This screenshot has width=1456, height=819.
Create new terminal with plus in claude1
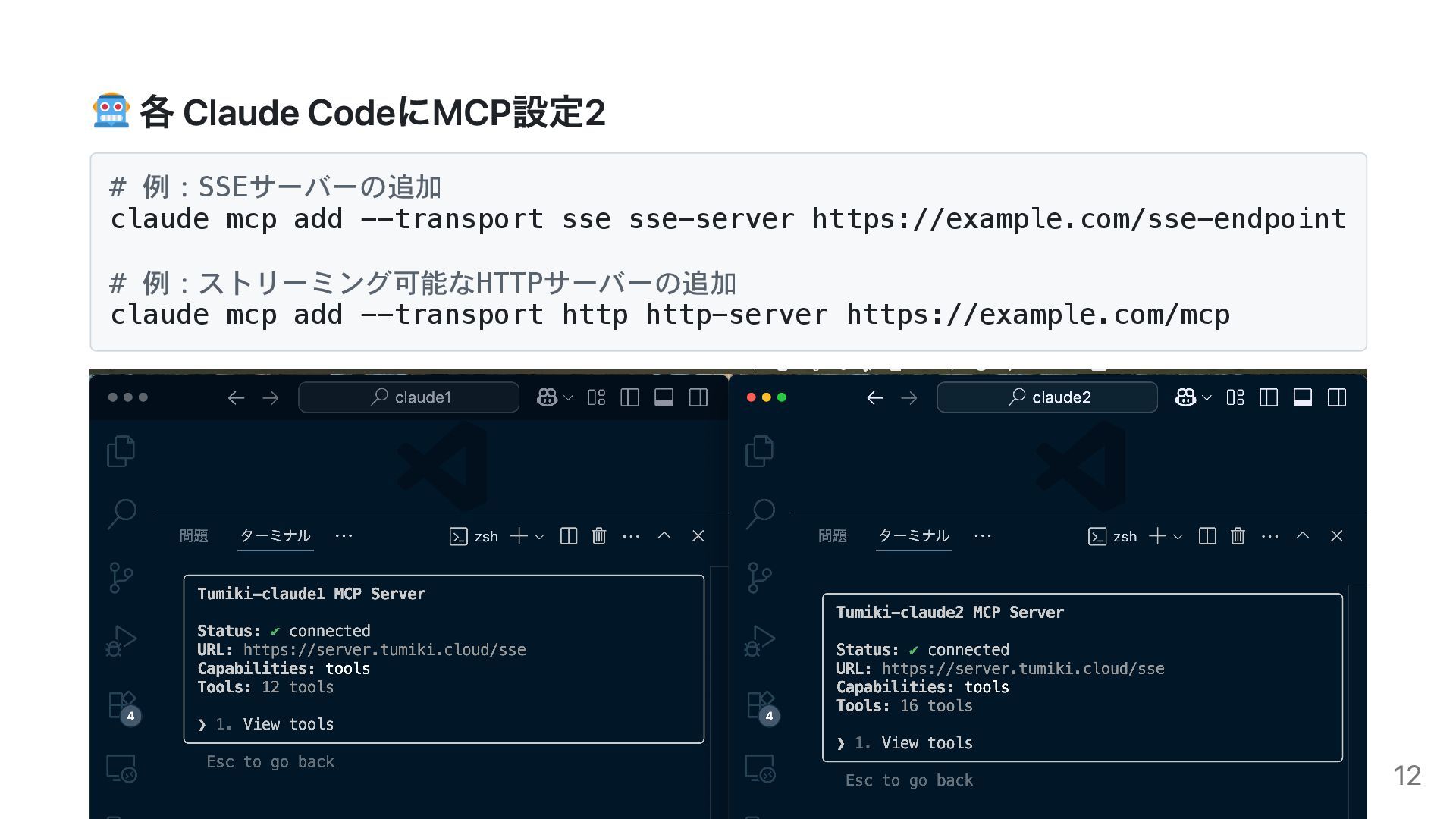519,536
